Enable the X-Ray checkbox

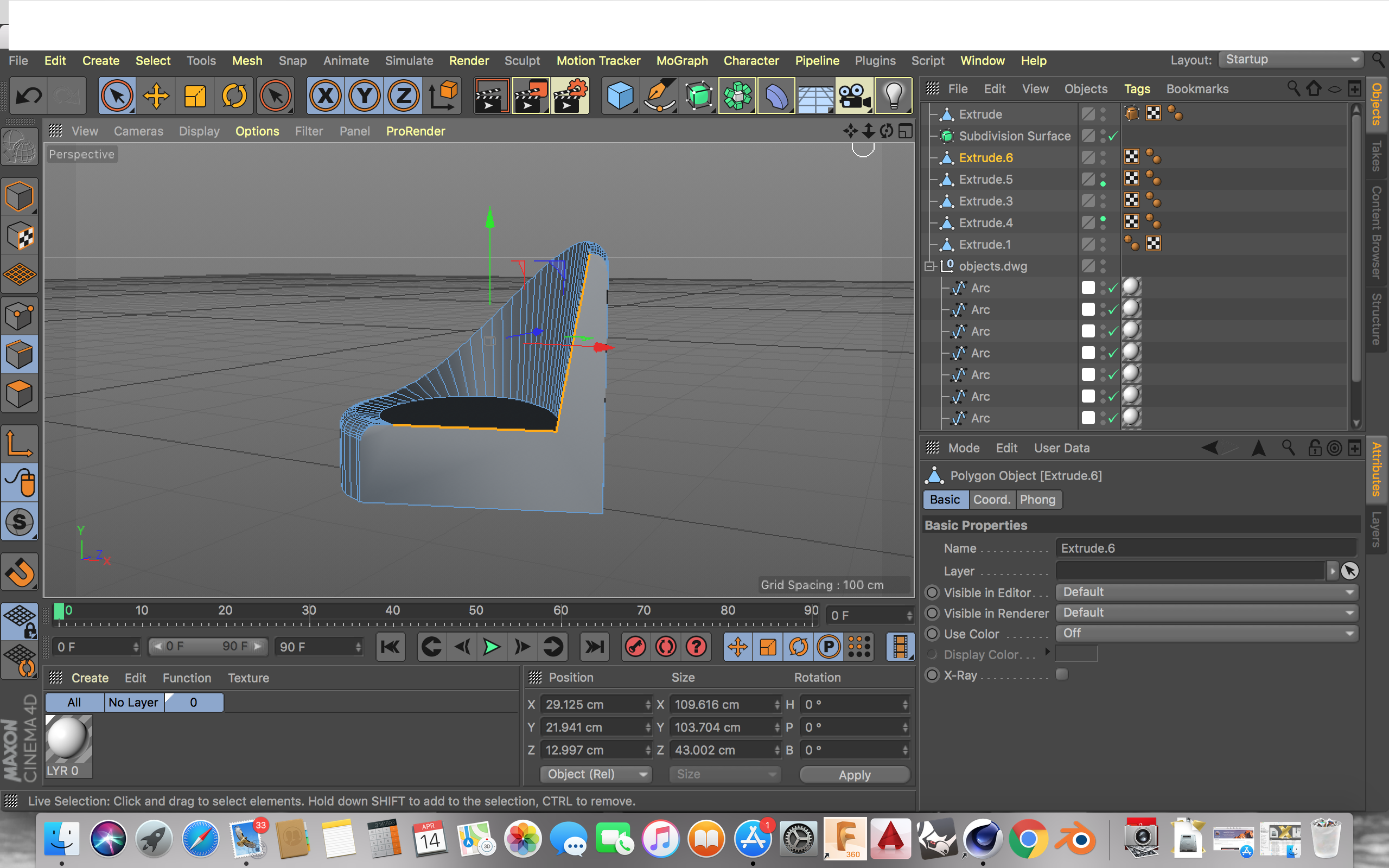(1062, 674)
